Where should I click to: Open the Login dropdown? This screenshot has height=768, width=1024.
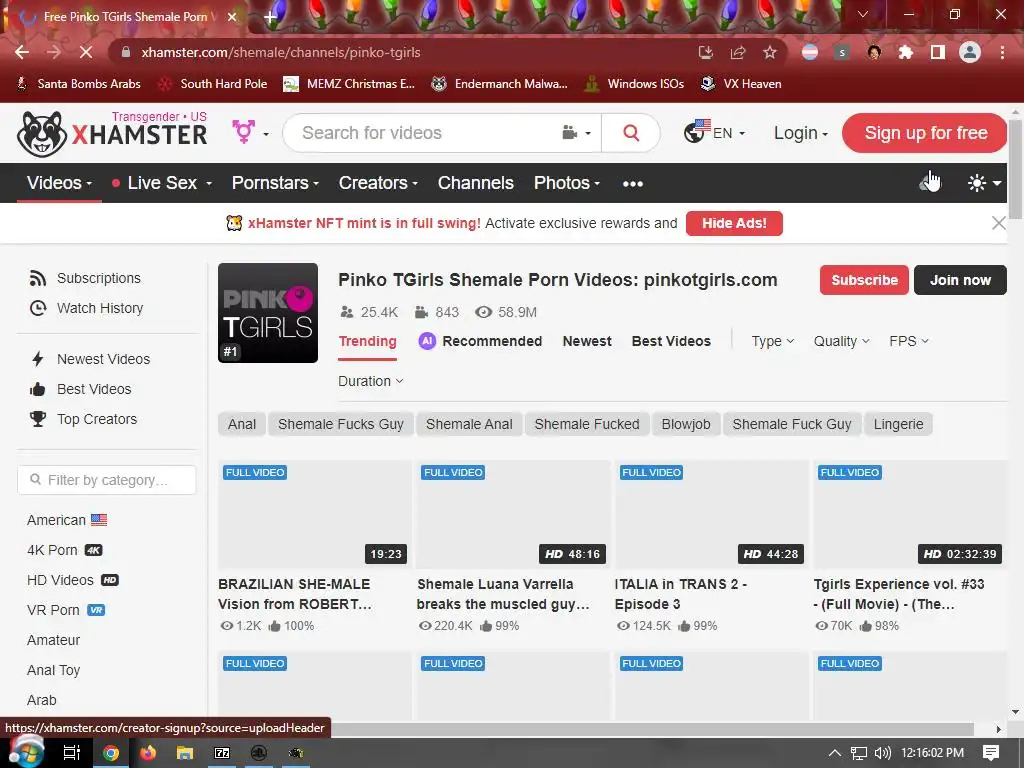(x=801, y=133)
